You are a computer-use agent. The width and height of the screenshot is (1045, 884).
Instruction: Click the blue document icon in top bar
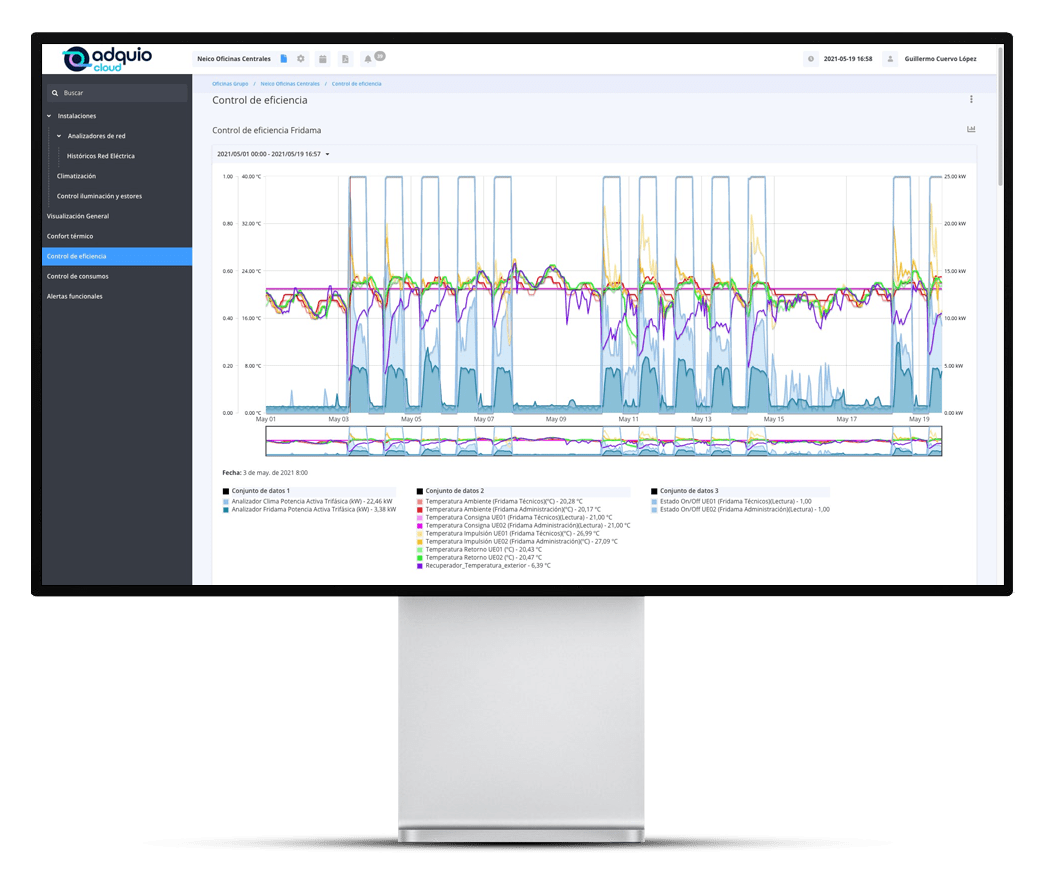click(284, 59)
